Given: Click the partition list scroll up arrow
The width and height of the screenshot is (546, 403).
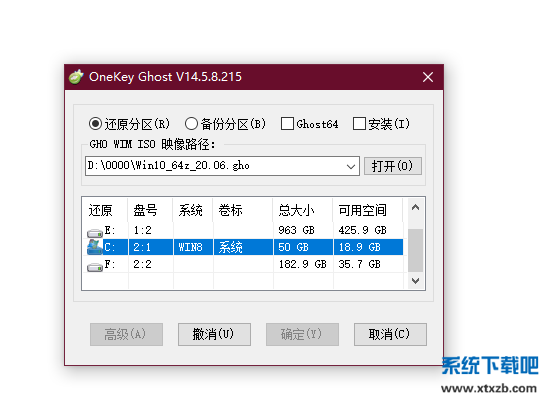Looking at the screenshot, I should 415,208.
